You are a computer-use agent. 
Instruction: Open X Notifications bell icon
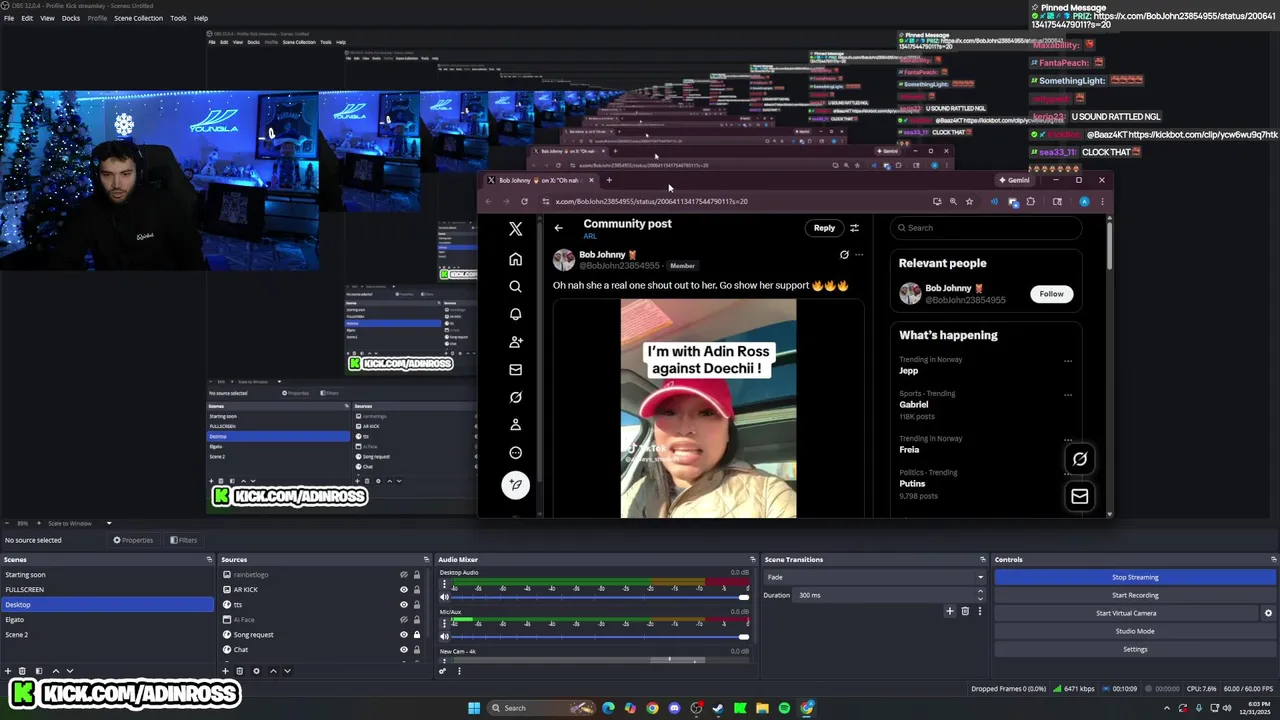515,314
